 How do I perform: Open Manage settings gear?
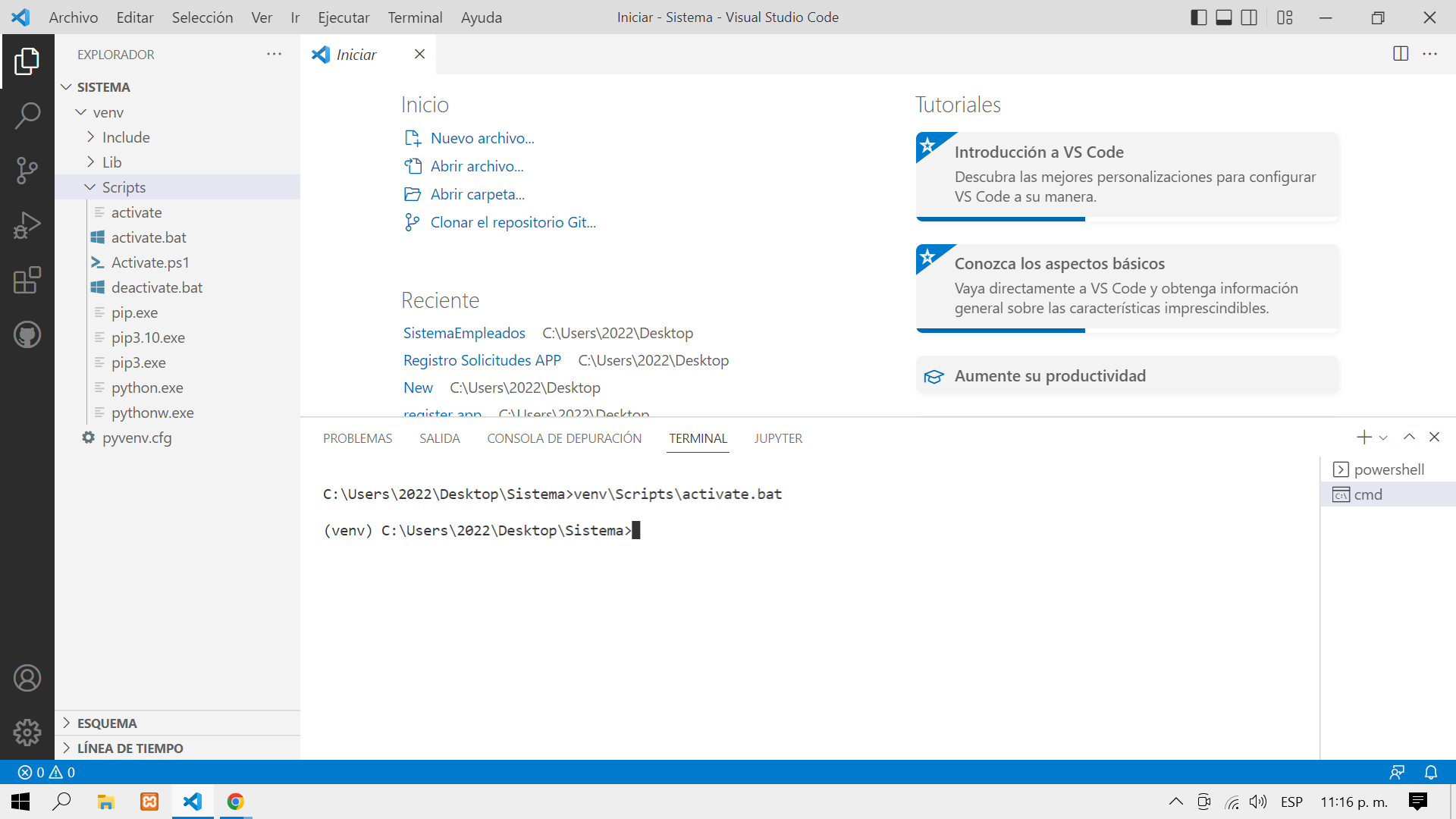pos(27,732)
